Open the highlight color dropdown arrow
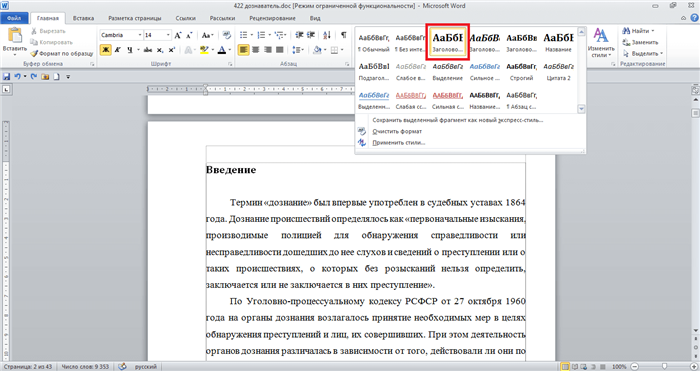The width and height of the screenshot is (700, 371). tap(212, 50)
